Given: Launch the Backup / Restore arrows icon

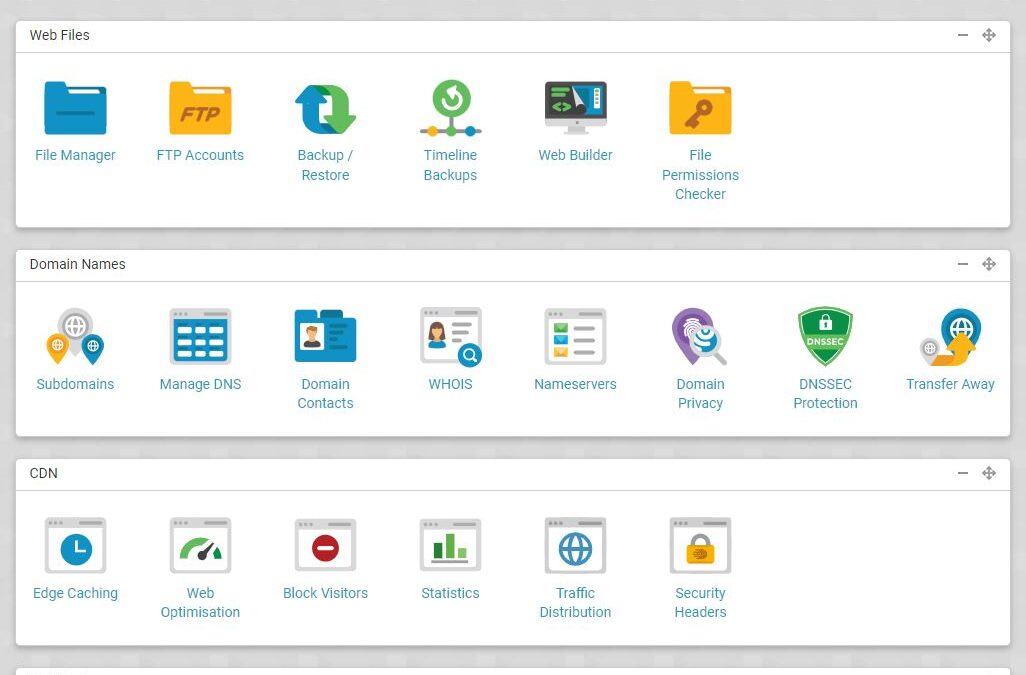Looking at the screenshot, I should coord(325,109).
